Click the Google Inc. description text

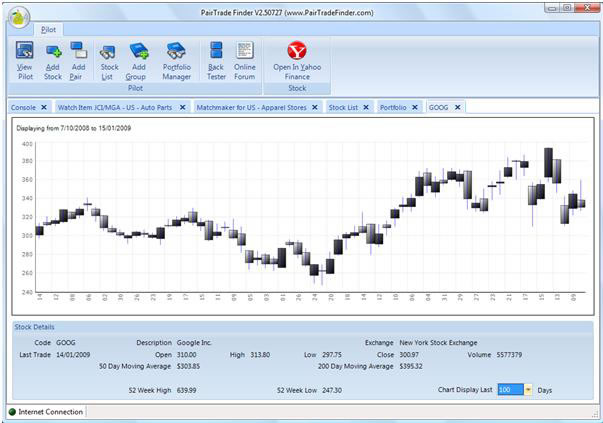(x=194, y=343)
